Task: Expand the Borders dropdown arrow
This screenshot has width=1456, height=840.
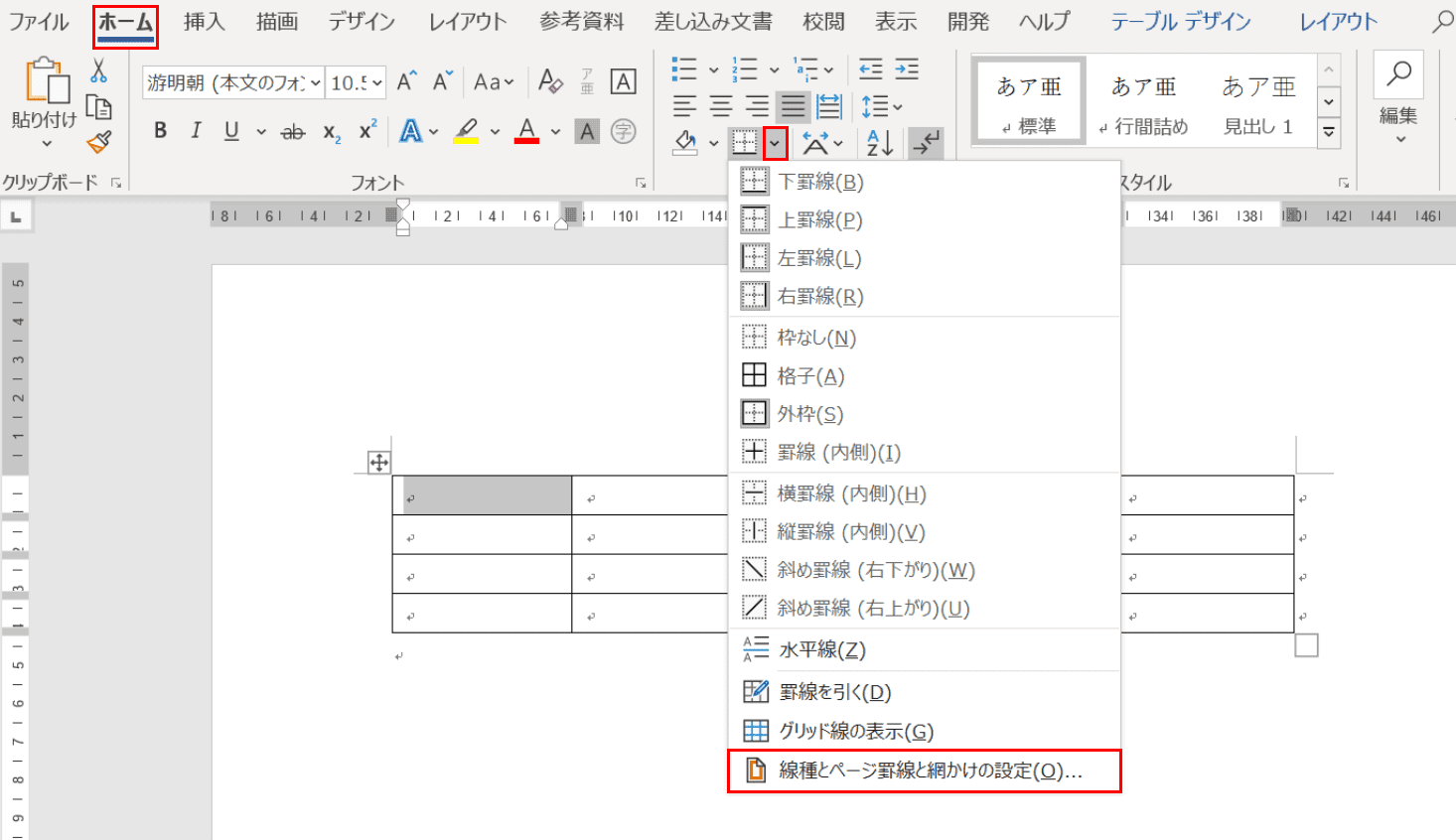Action: click(775, 144)
